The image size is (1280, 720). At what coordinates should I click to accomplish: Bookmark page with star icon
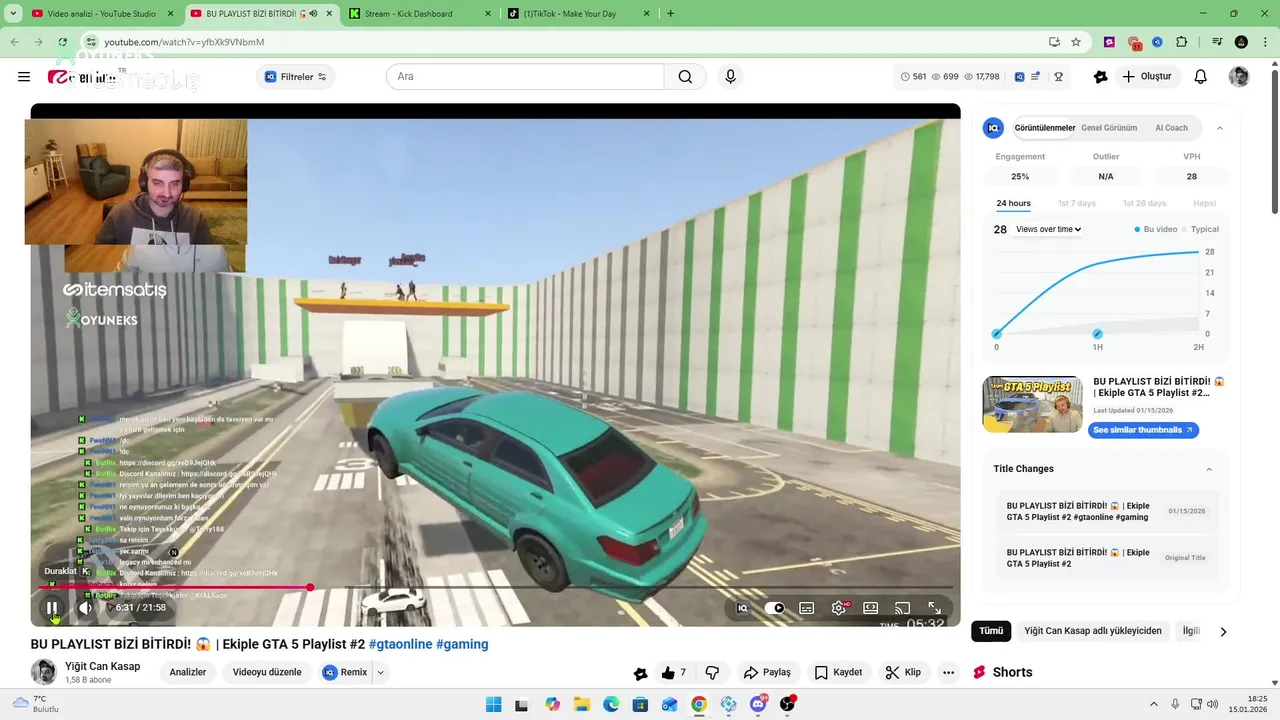coord(1076,42)
